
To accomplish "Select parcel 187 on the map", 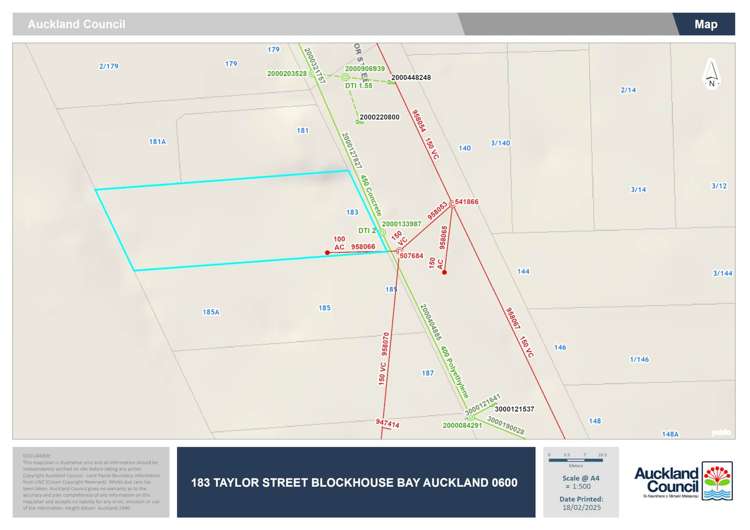I will point(427,373).
